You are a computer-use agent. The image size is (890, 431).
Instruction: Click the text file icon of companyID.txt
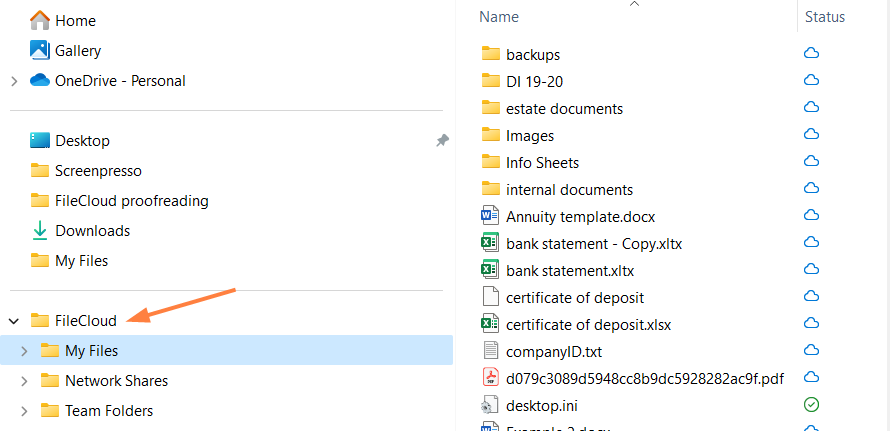click(490, 351)
